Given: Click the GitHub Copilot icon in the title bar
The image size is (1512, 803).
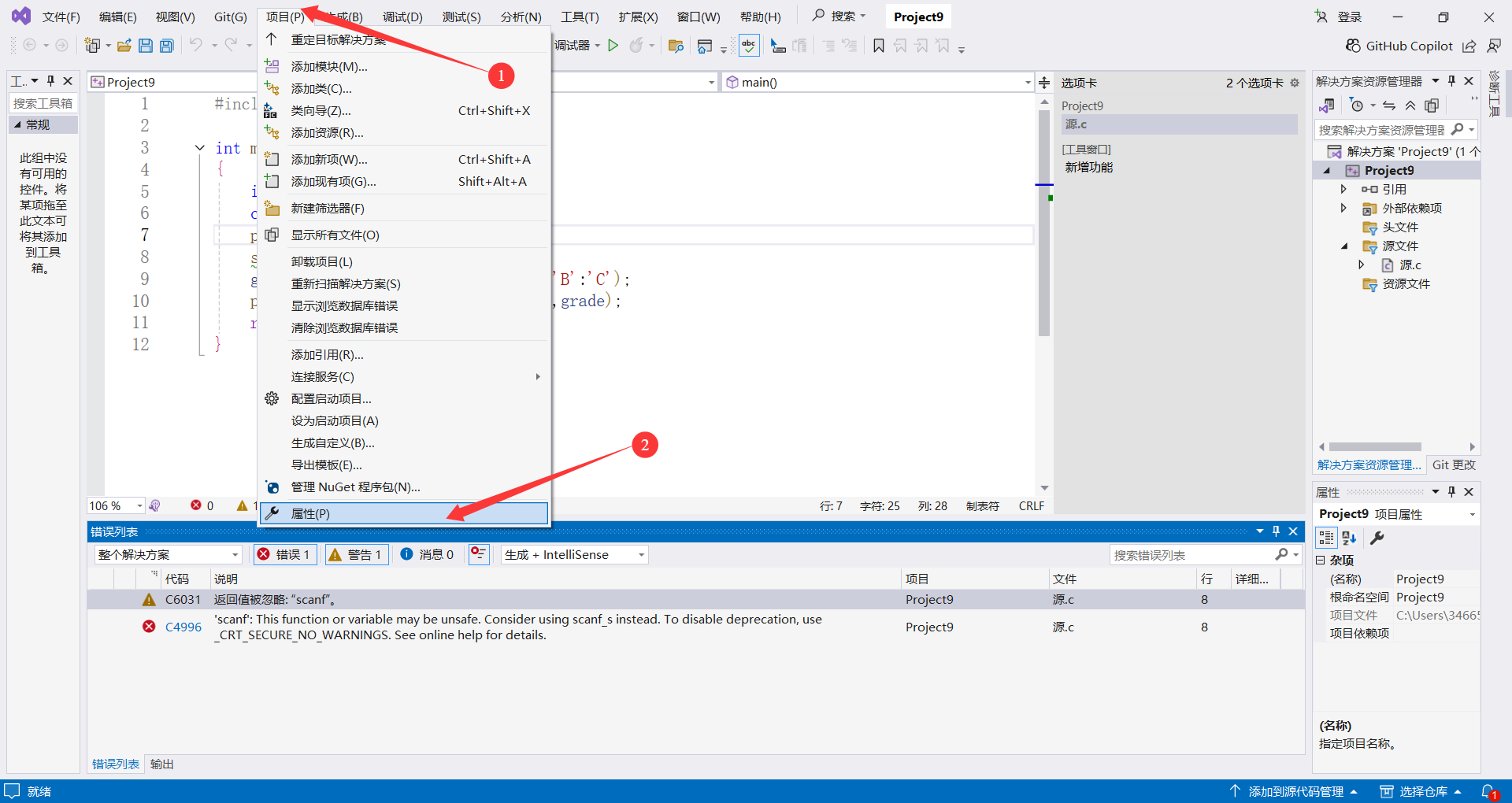Looking at the screenshot, I should click(x=1352, y=46).
